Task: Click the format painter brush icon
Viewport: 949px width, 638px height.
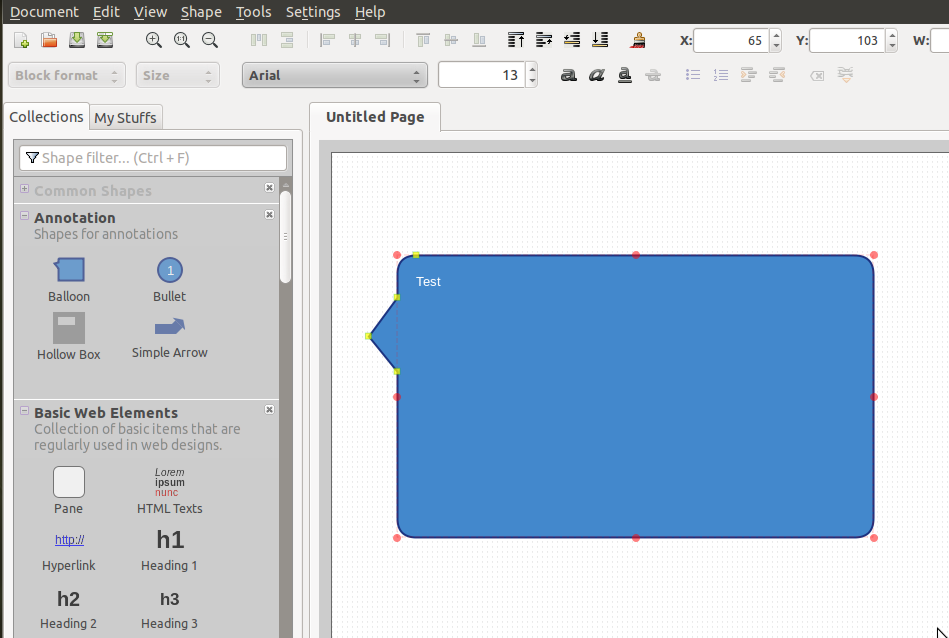Action: pyautogui.click(x=638, y=40)
